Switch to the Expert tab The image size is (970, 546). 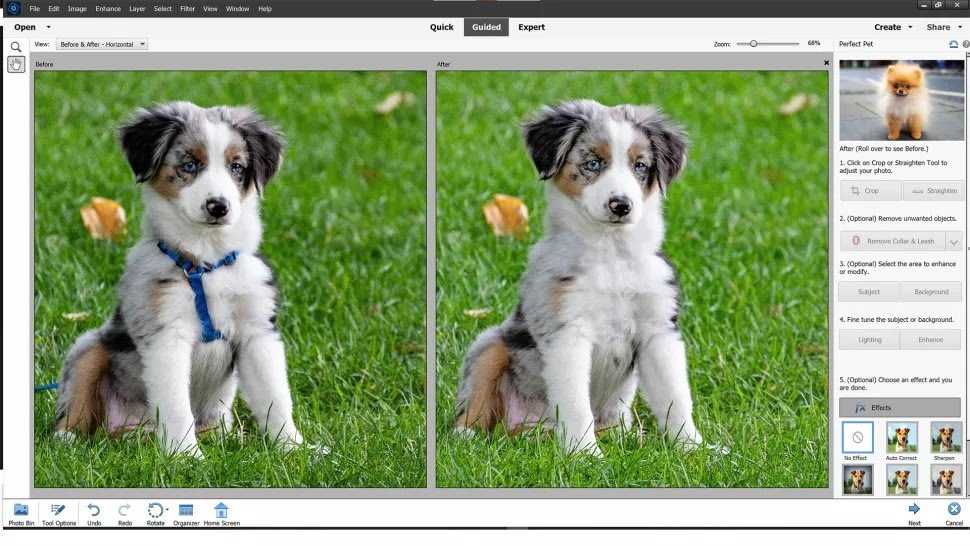click(x=531, y=27)
